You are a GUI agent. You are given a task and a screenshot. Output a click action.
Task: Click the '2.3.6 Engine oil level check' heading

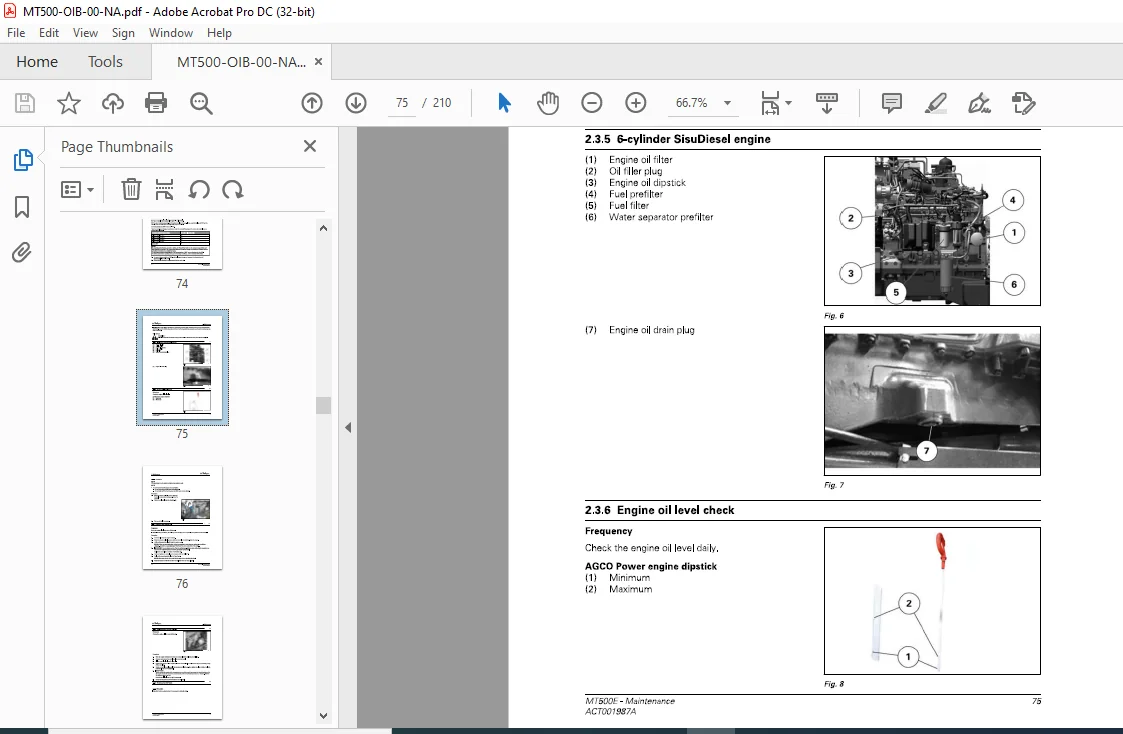(x=660, y=510)
